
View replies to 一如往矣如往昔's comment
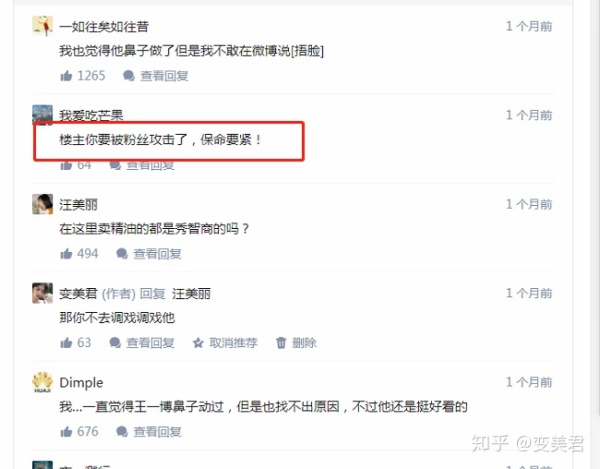[164, 76]
